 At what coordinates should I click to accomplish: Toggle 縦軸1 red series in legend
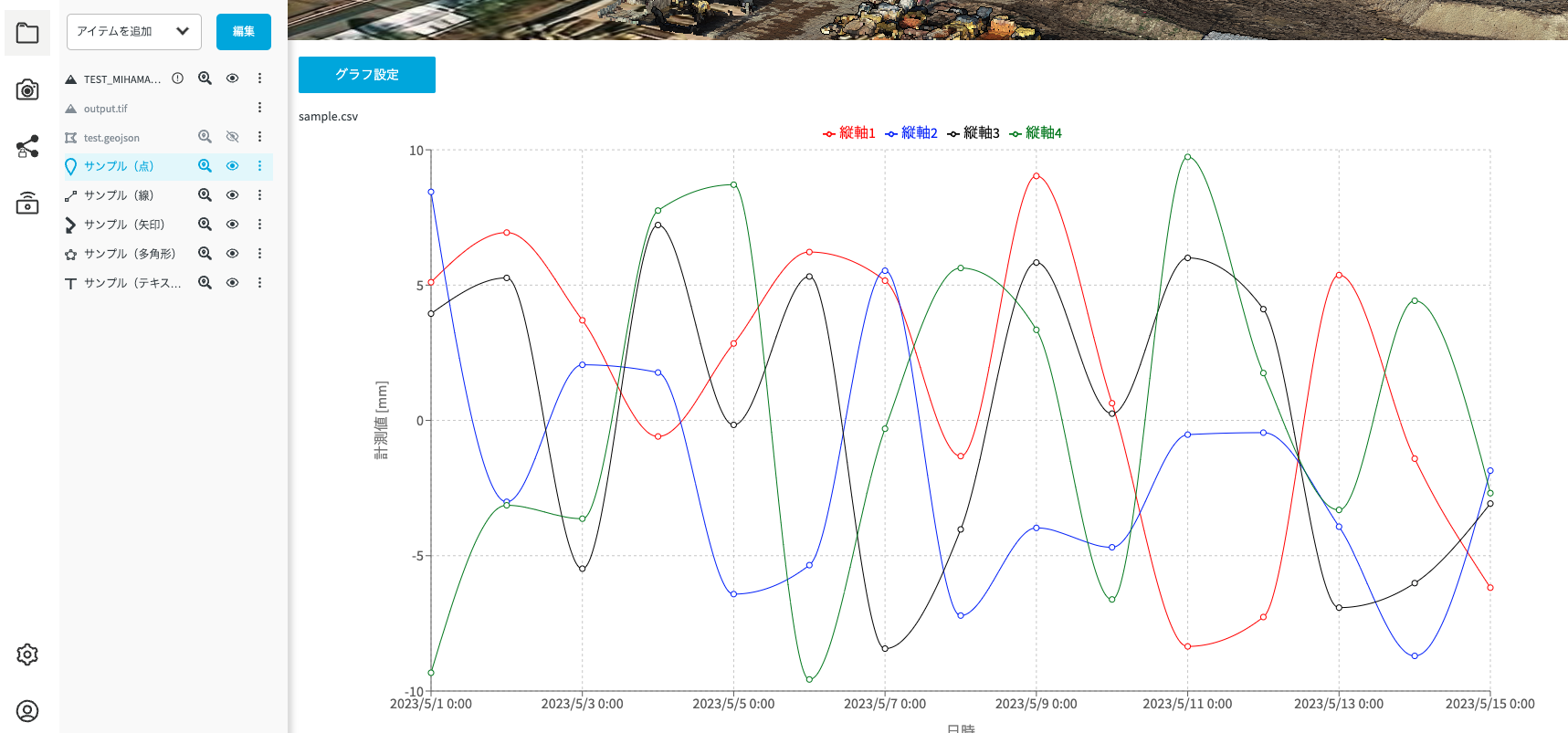coord(849,133)
